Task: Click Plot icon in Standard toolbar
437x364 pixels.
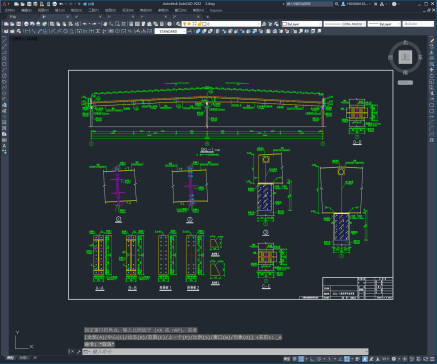Action: pyautogui.click(x=26, y=24)
